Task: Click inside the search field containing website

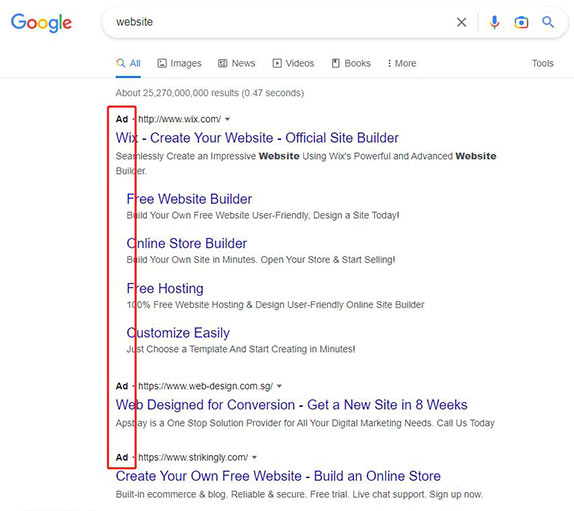Action: tap(278, 22)
